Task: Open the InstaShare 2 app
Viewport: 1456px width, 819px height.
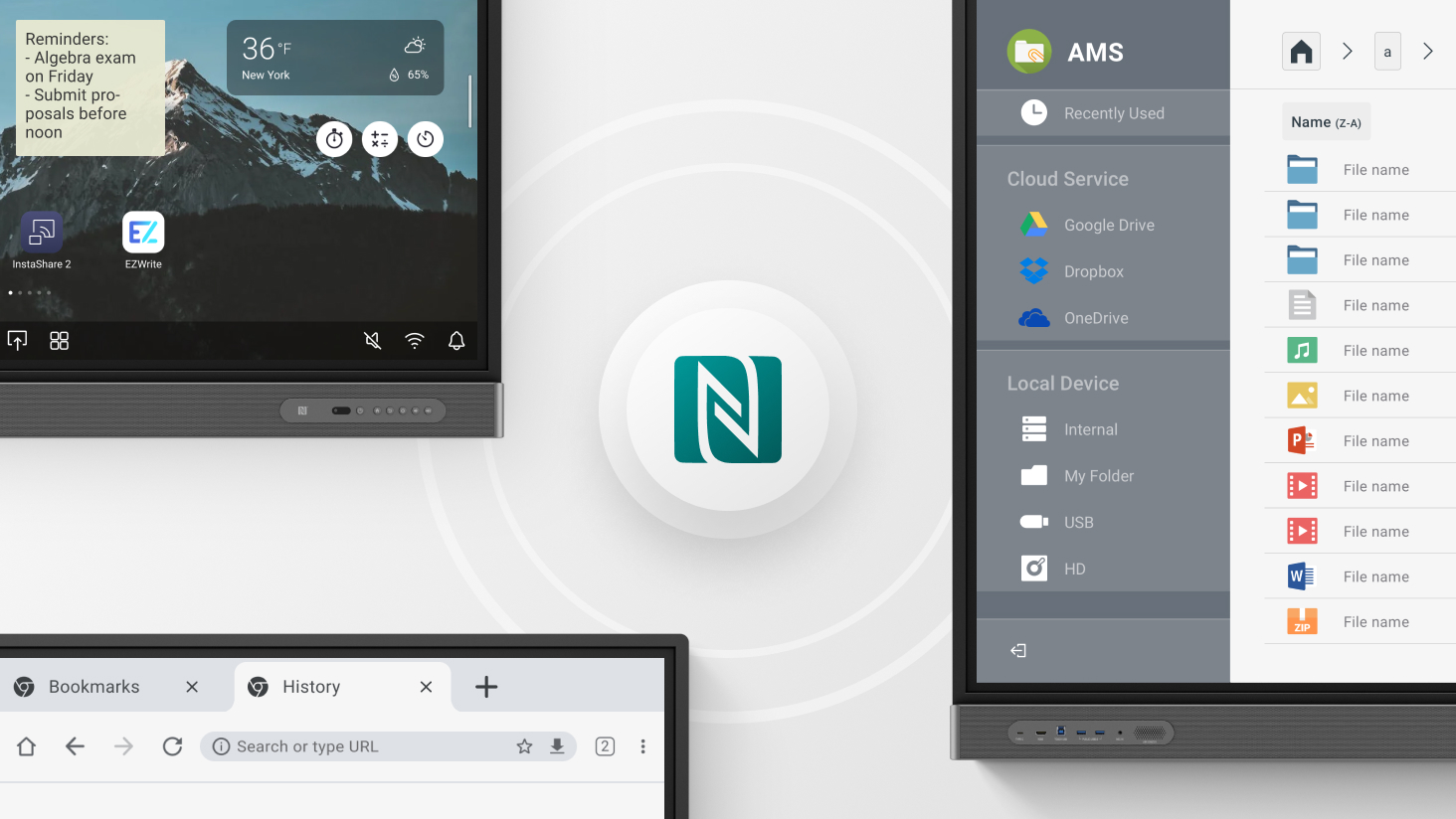Action: tap(42, 233)
